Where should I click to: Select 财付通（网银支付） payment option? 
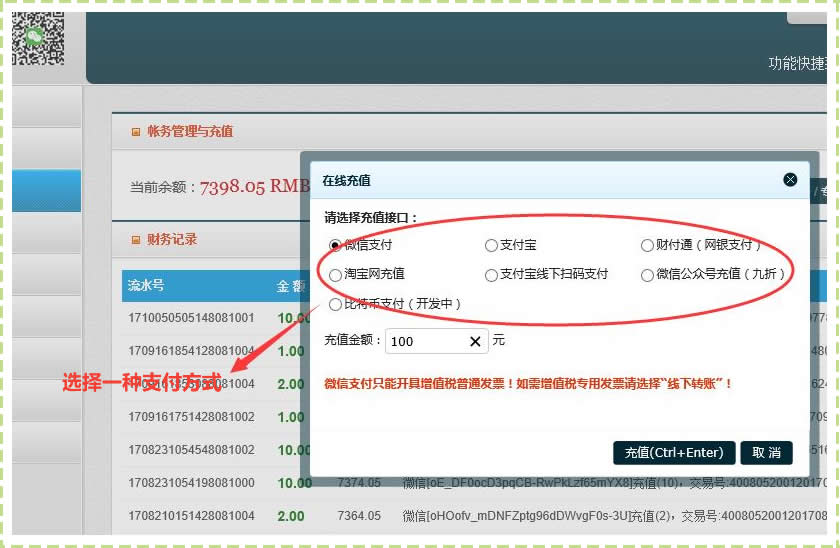(x=648, y=245)
